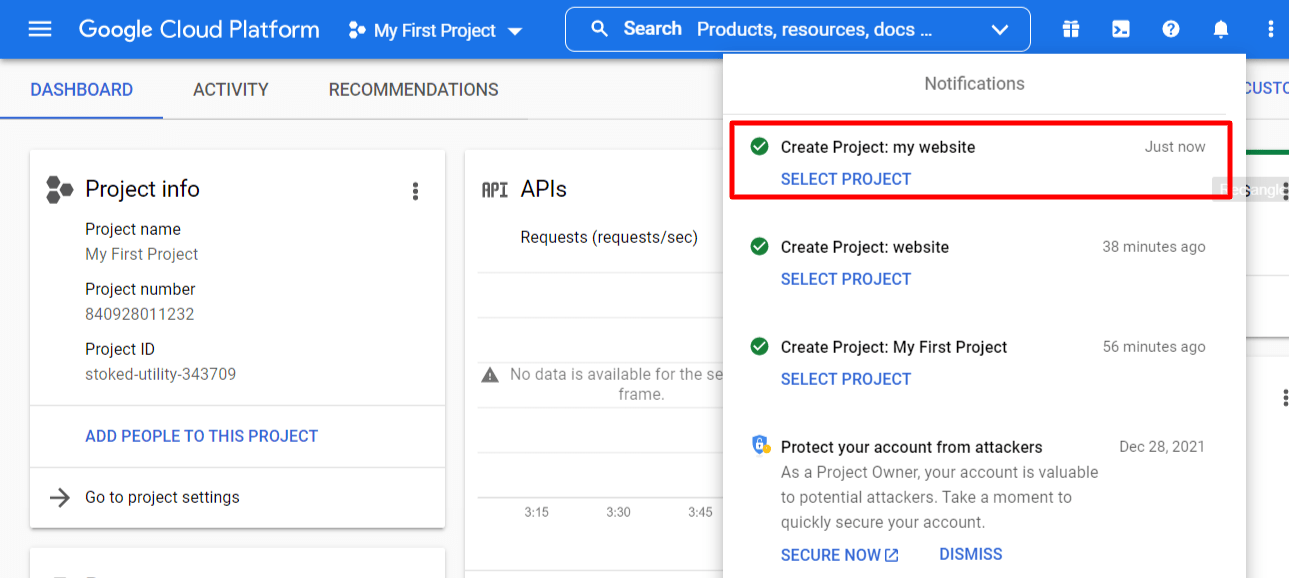The width and height of the screenshot is (1289, 578).
Task: Select project for 'website' notification
Action: [x=846, y=279]
